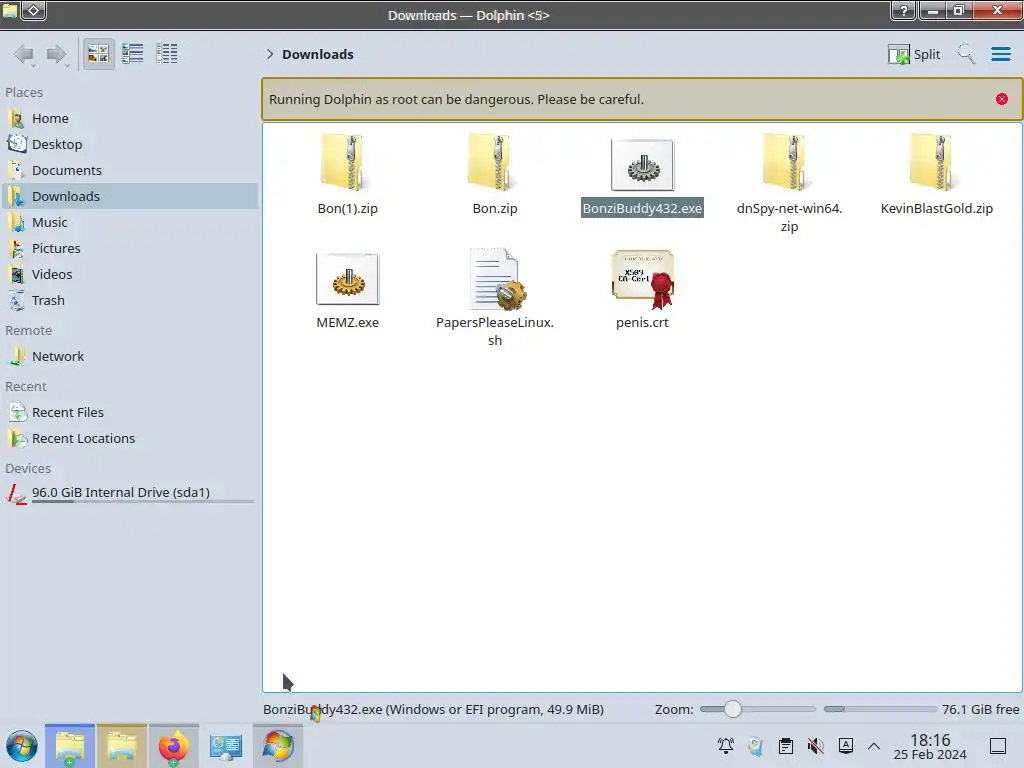
Task: Open Desktop in Places
Action: point(129,144)
